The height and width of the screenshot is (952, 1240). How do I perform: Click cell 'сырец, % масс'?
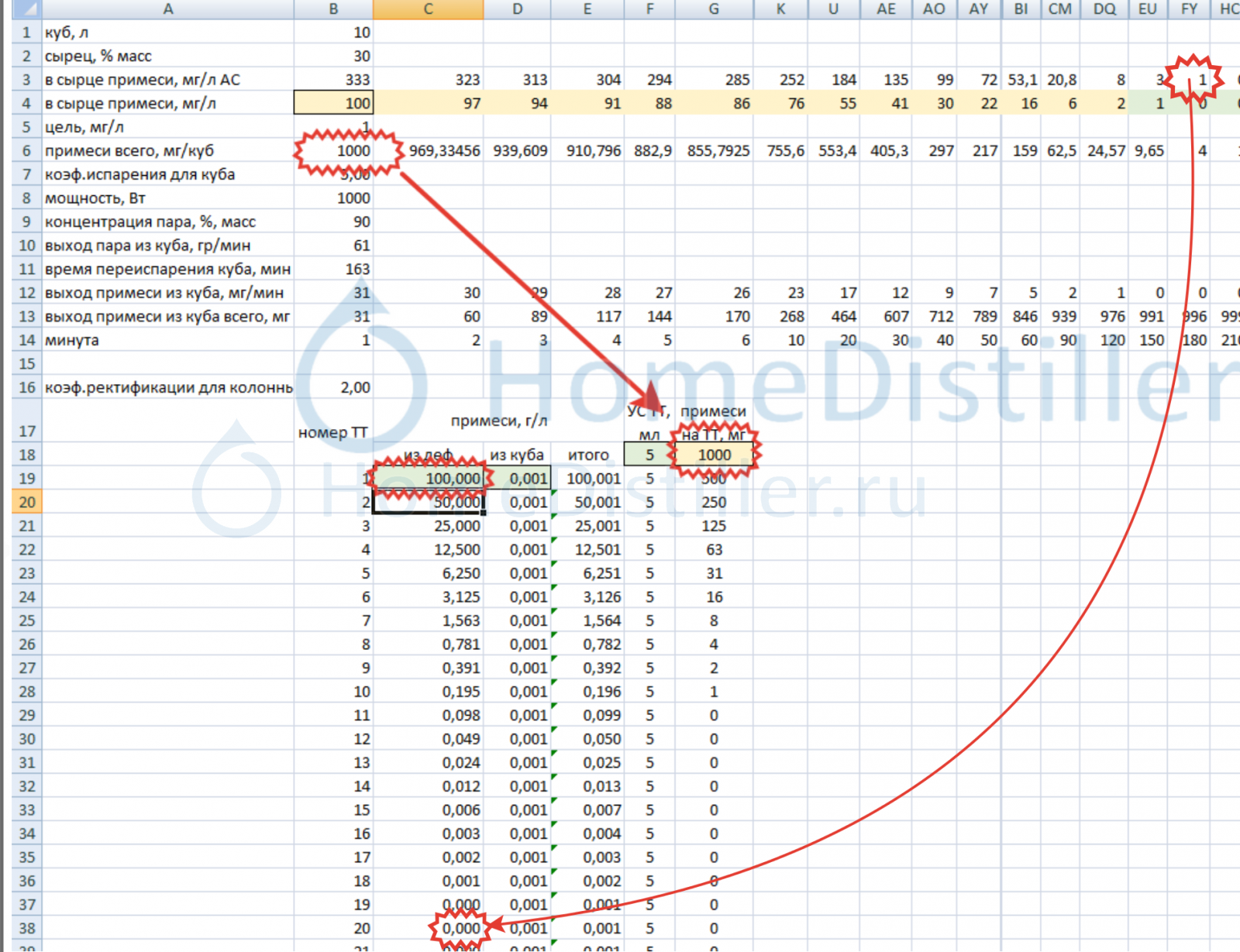point(168,57)
